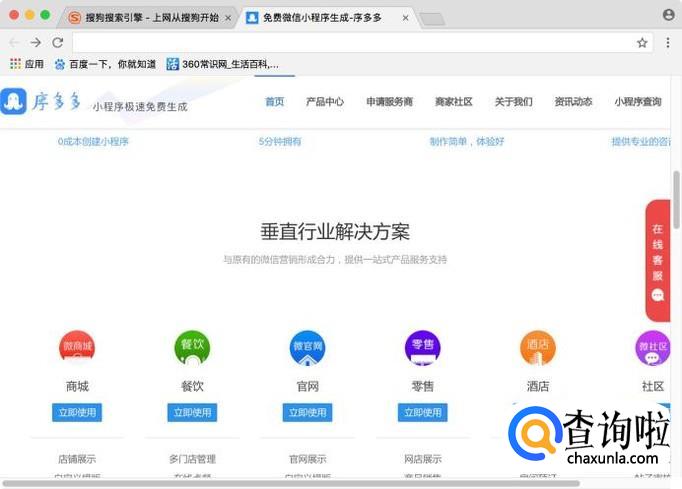The width and height of the screenshot is (682, 489).
Task: Reload the page with refresh icon
Action: (57, 43)
